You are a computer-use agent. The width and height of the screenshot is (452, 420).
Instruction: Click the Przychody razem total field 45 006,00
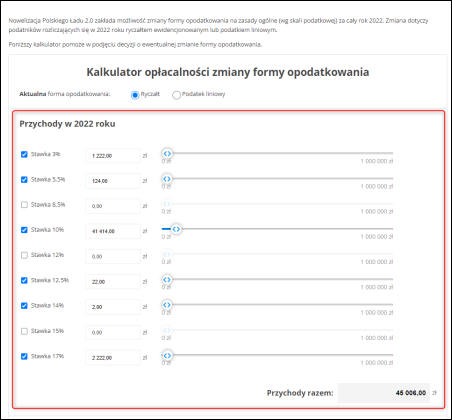coord(383,393)
